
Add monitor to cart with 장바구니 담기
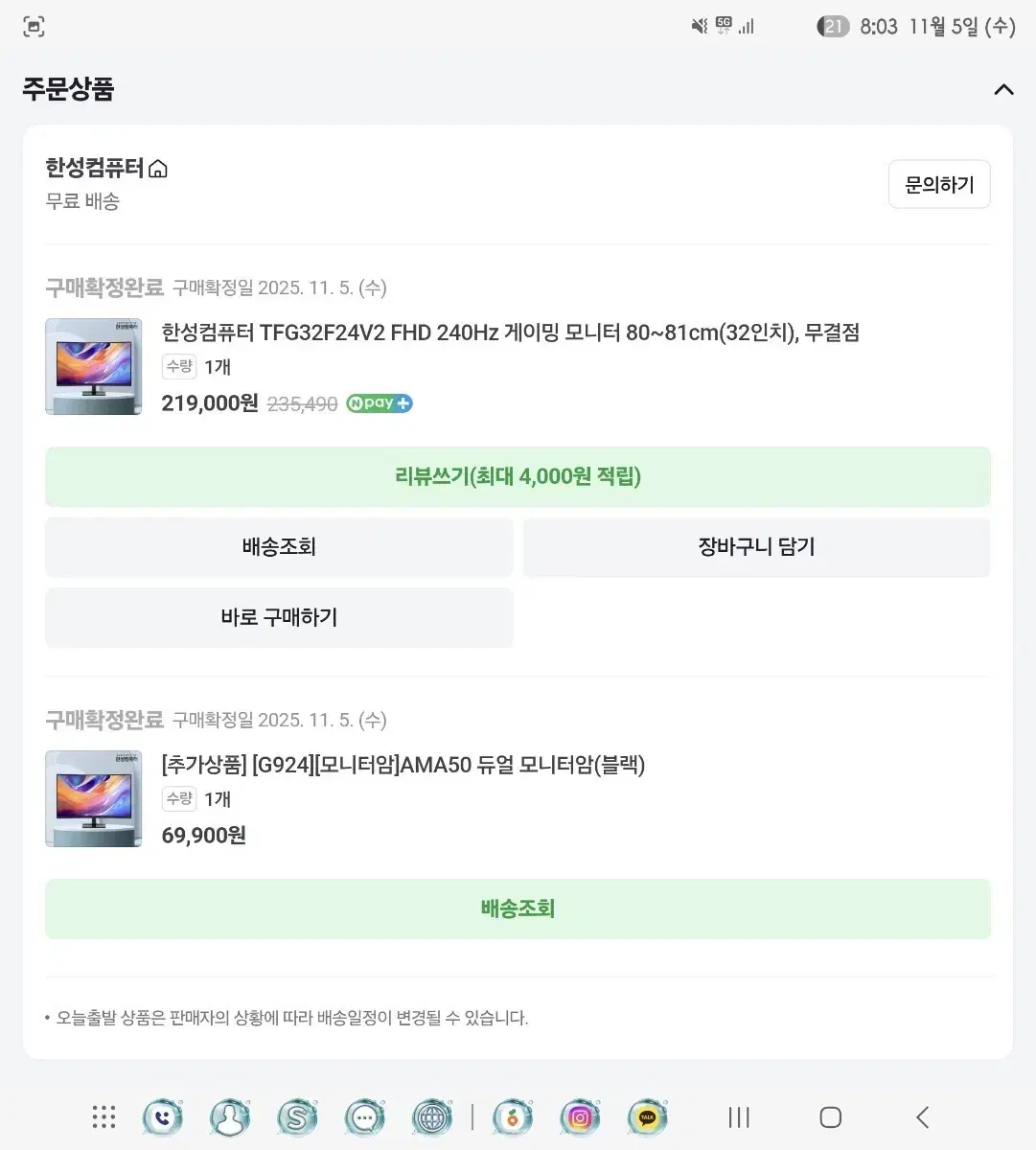click(x=756, y=546)
